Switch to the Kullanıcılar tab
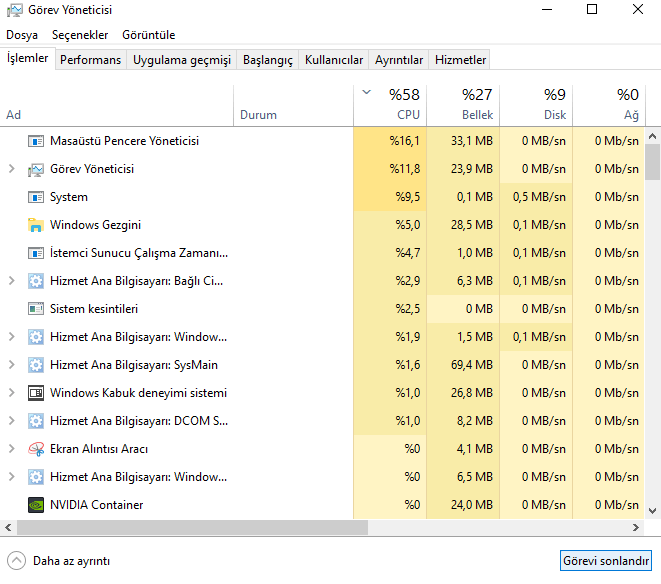 coord(334,60)
